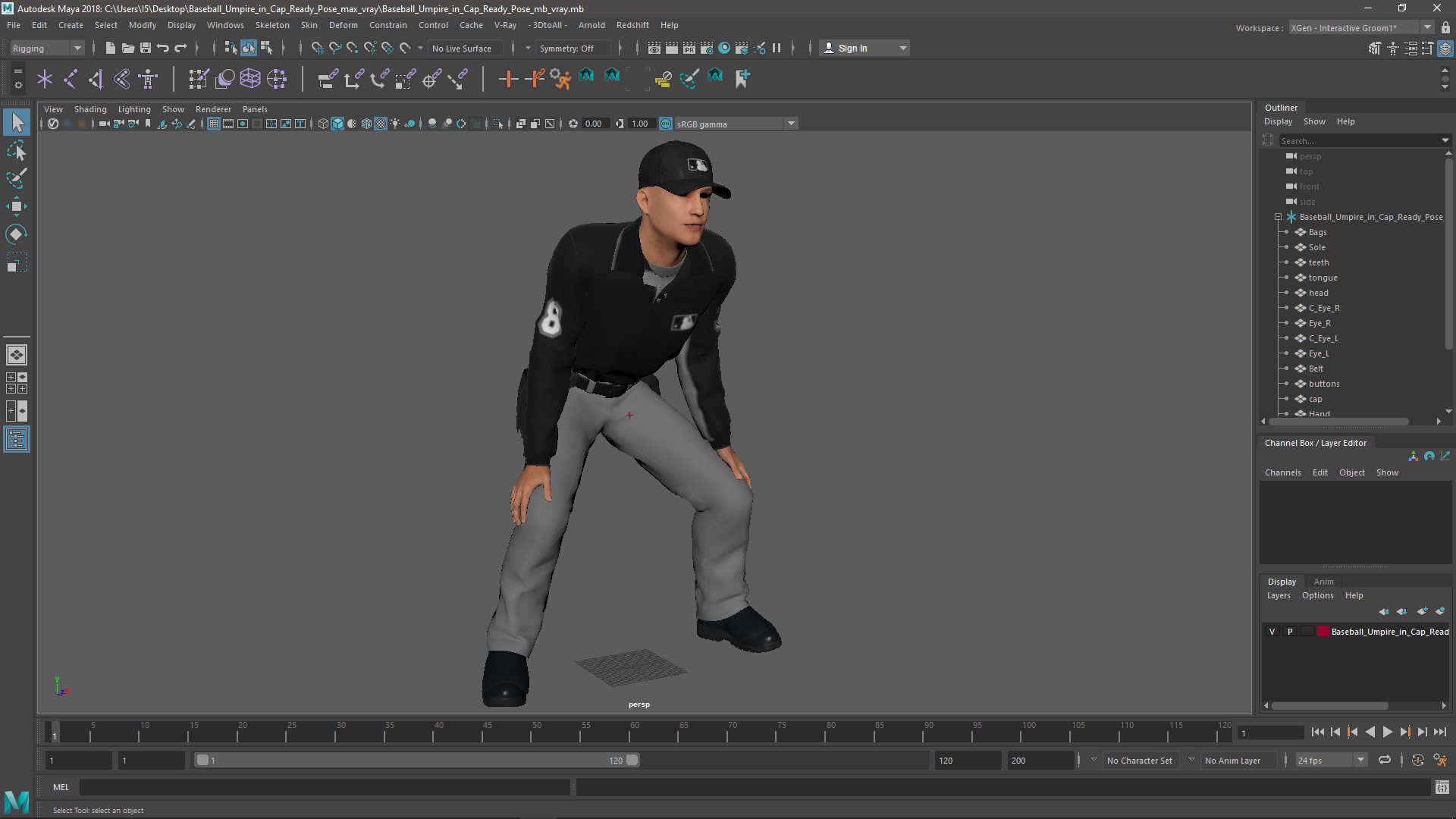Click the Open Scene folder icon
This screenshot has height=819, width=1456.
point(127,48)
